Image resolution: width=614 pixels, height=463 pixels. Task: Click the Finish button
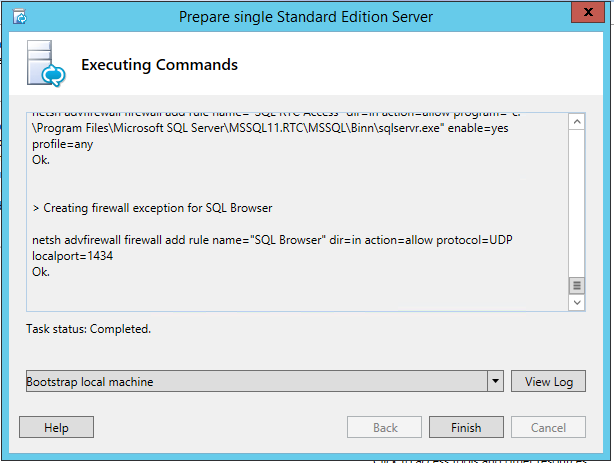[466, 427]
